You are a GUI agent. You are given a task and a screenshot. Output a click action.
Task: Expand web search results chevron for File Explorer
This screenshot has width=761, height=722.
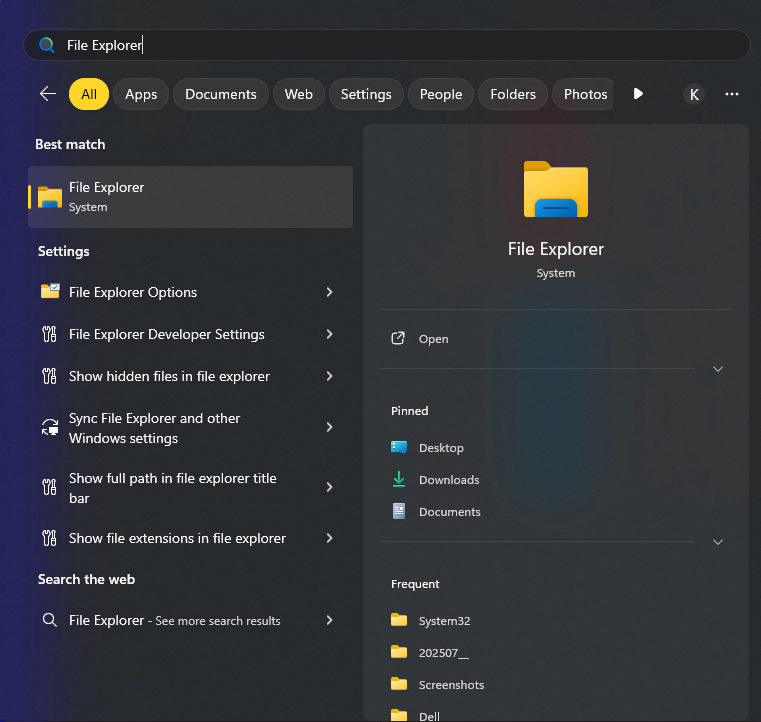(330, 620)
